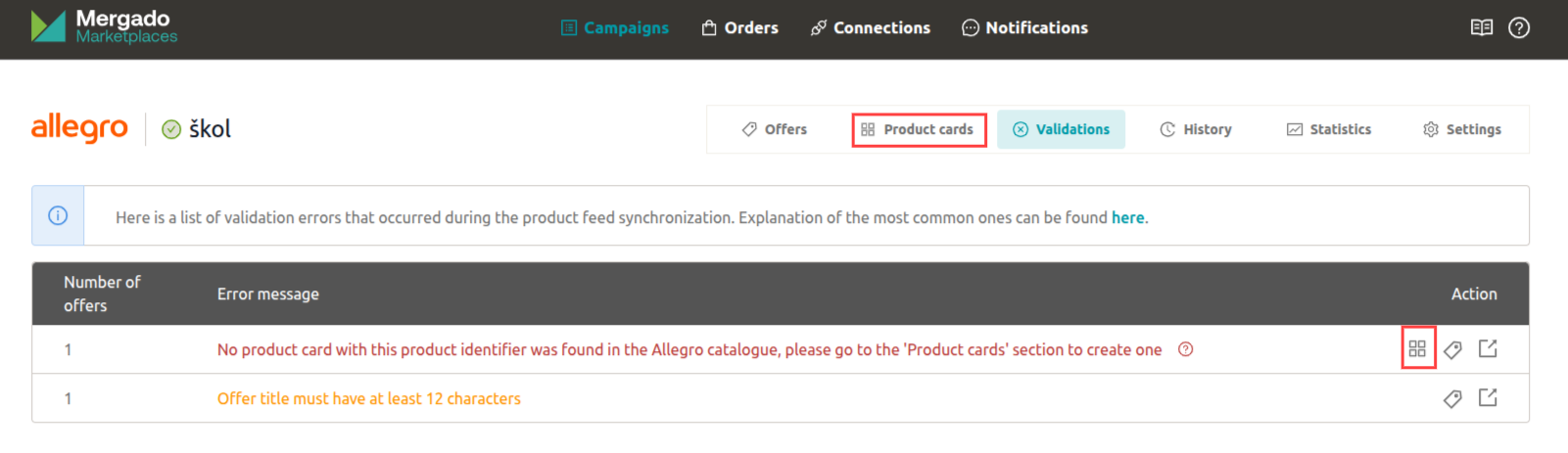
Task: Open external link icon for offer title error
Action: pyautogui.click(x=1488, y=397)
